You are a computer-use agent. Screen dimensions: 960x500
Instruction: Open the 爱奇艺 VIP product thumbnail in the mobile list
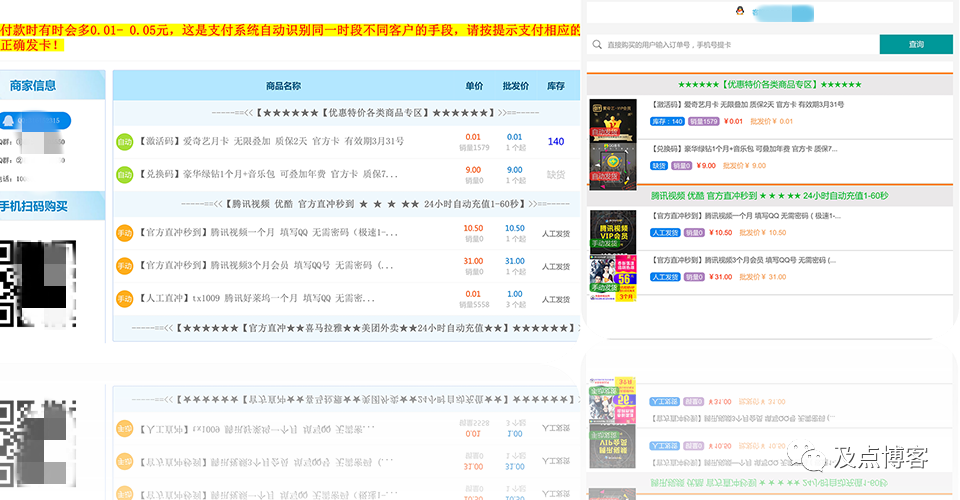pyautogui.click(x=613, y=121)
